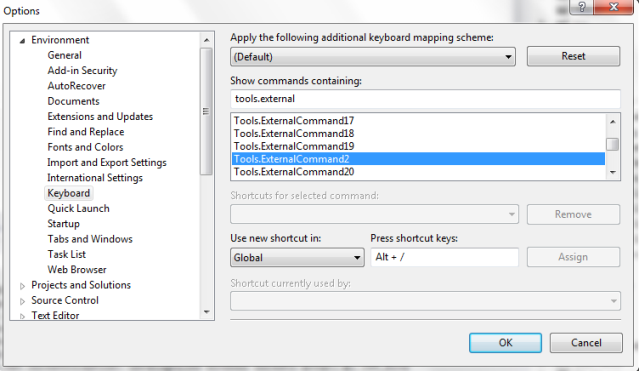The image size is (639, 371).
Task: Open Fonts and Colors settings page
Action: click(85, 147)
